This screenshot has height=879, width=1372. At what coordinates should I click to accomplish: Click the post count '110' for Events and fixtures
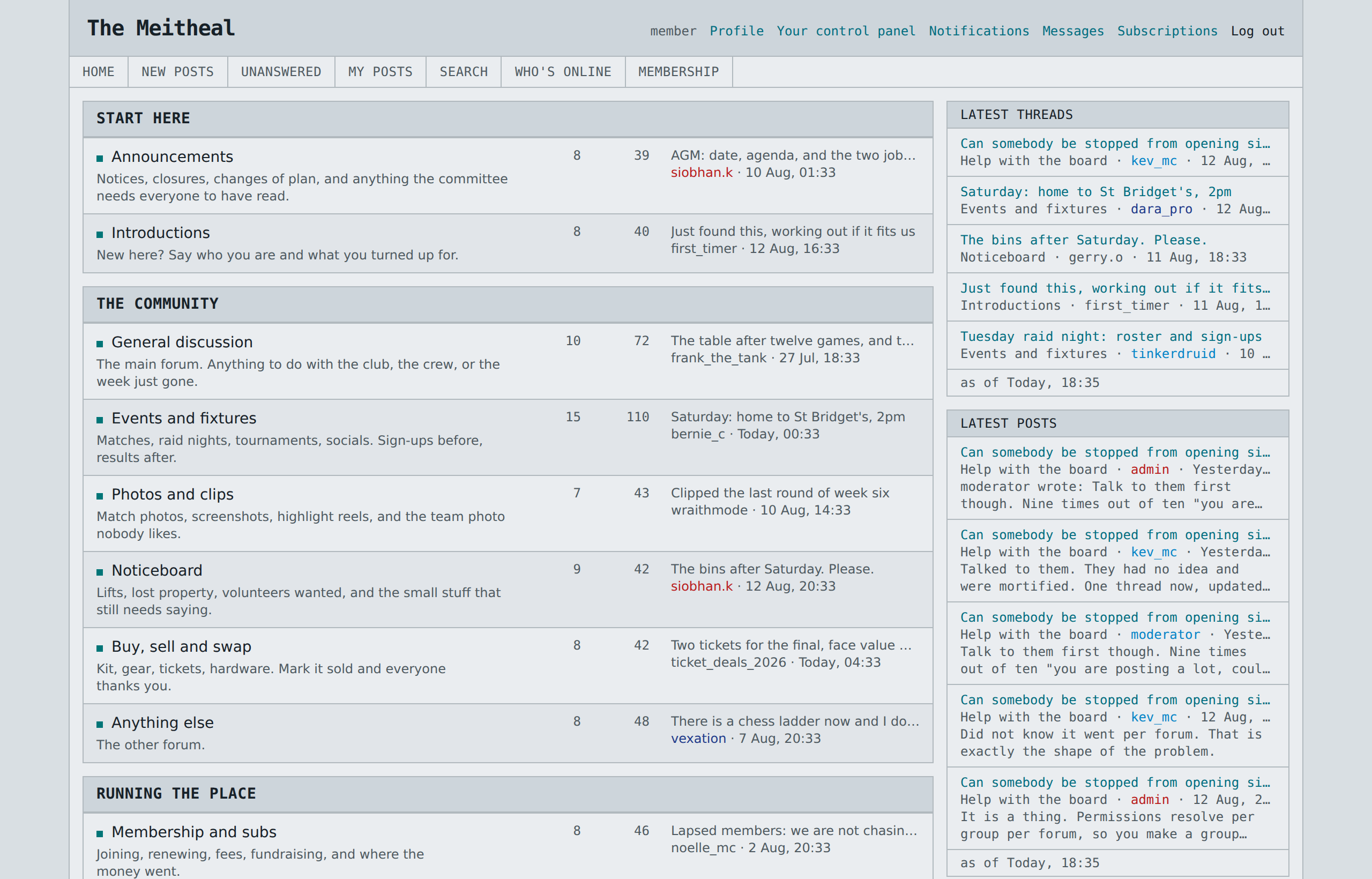coord(638,416)
